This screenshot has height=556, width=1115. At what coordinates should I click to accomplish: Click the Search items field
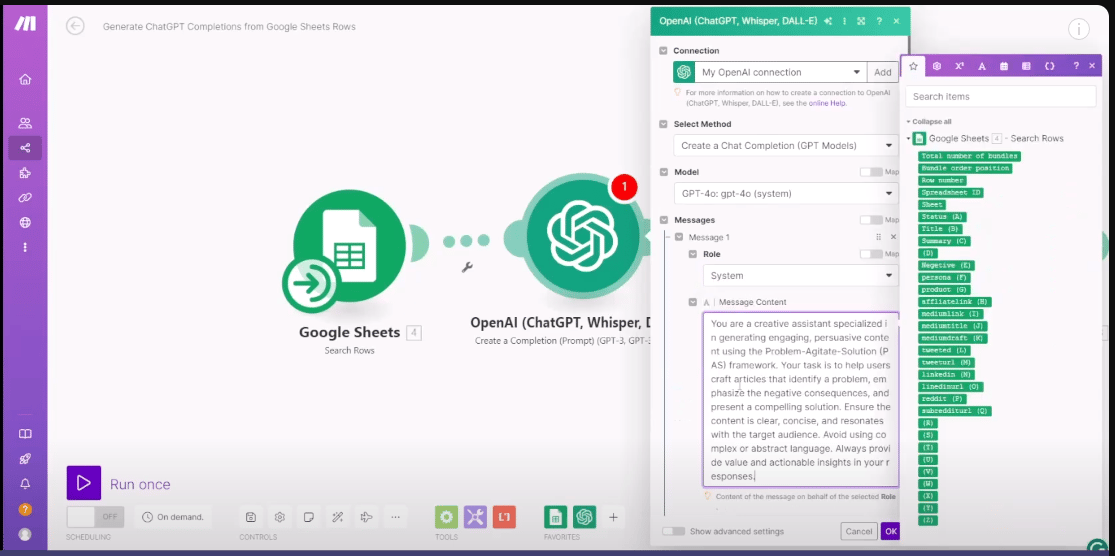point(1001,96)
